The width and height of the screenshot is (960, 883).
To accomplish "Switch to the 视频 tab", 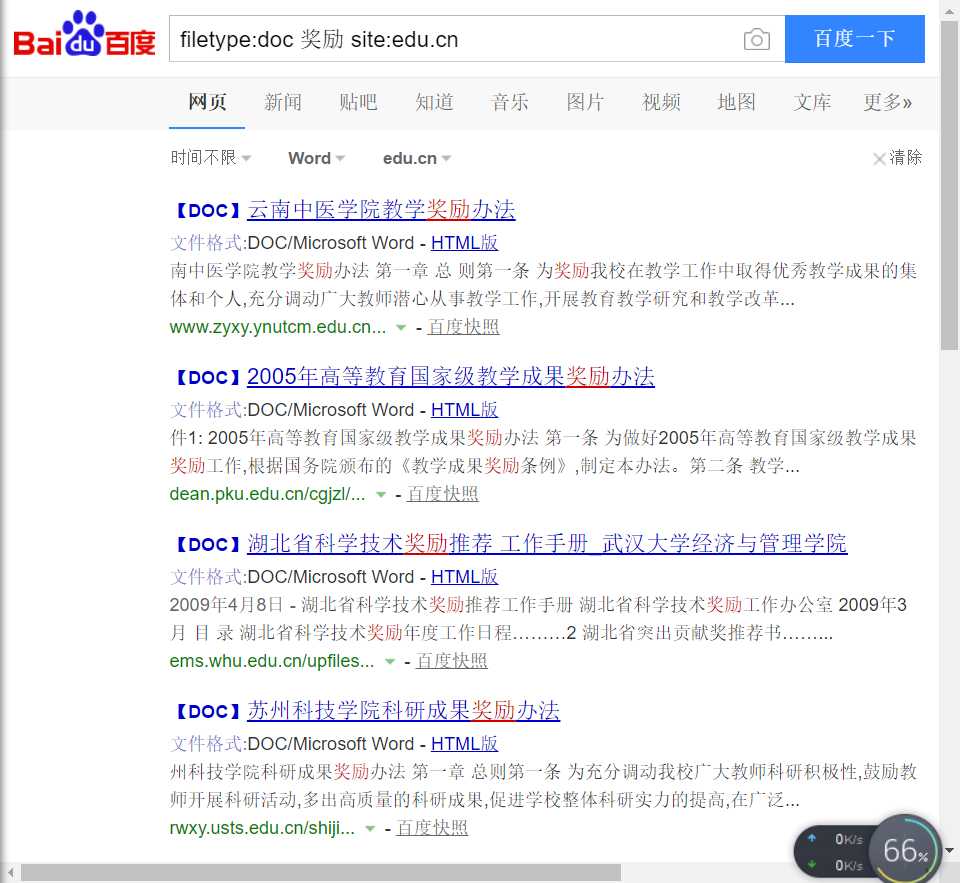I will point(661,102).
